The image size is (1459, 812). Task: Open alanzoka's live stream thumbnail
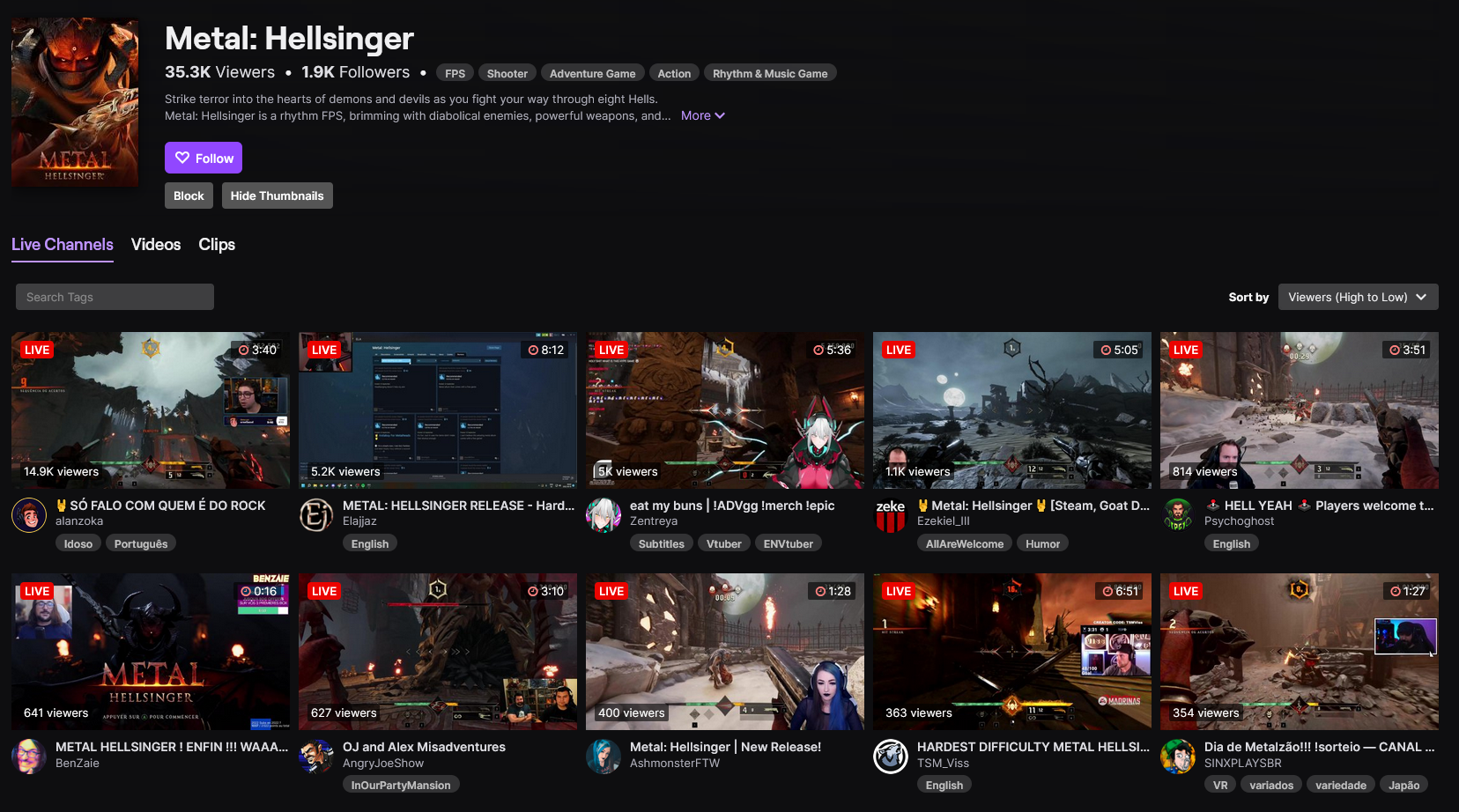click(x=151, y=410)
